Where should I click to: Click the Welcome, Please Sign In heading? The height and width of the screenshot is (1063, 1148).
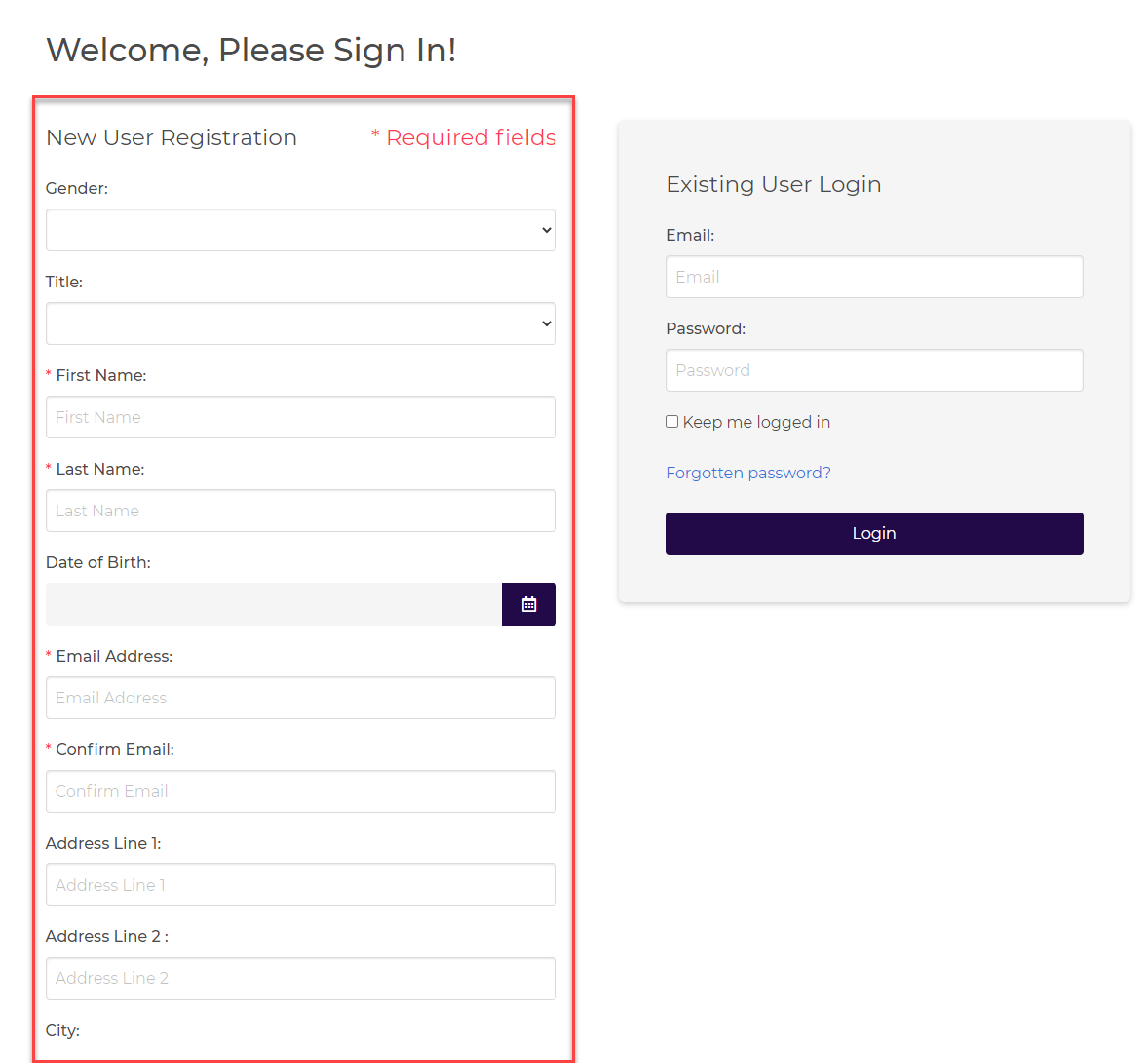(250, 50)
